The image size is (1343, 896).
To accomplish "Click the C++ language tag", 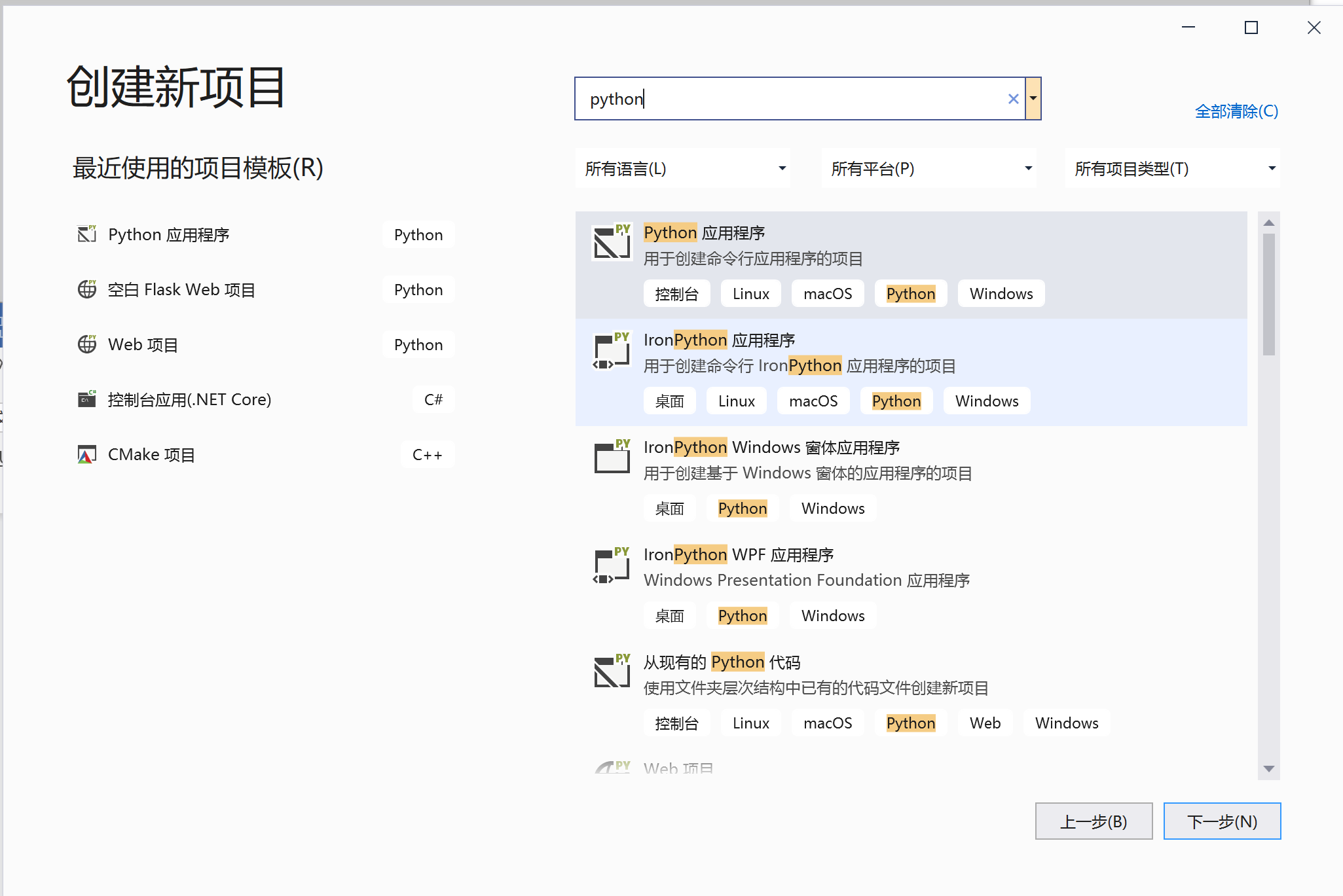I will [427, 454].
